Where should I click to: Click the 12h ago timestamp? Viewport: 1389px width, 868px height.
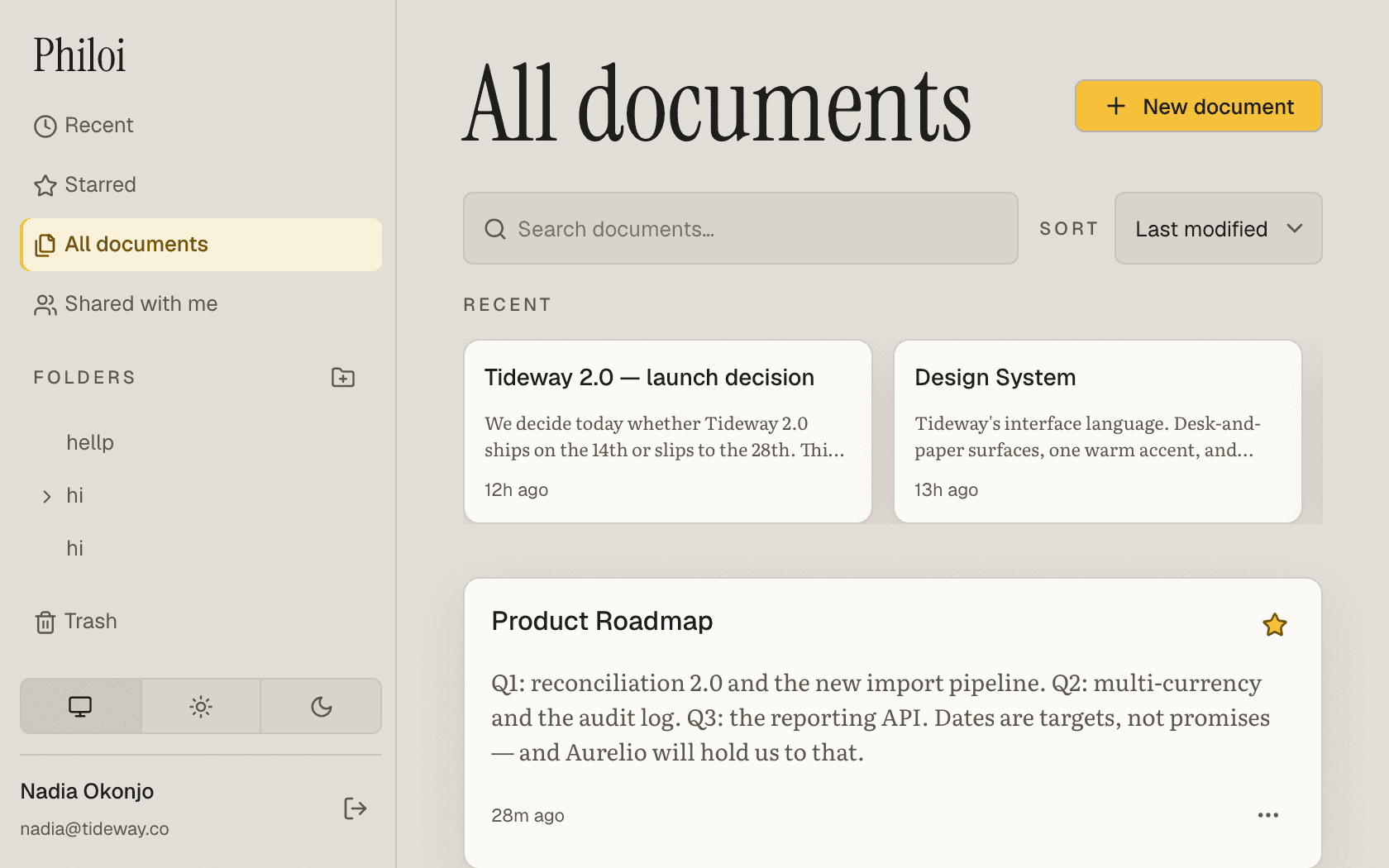(516, 490)
